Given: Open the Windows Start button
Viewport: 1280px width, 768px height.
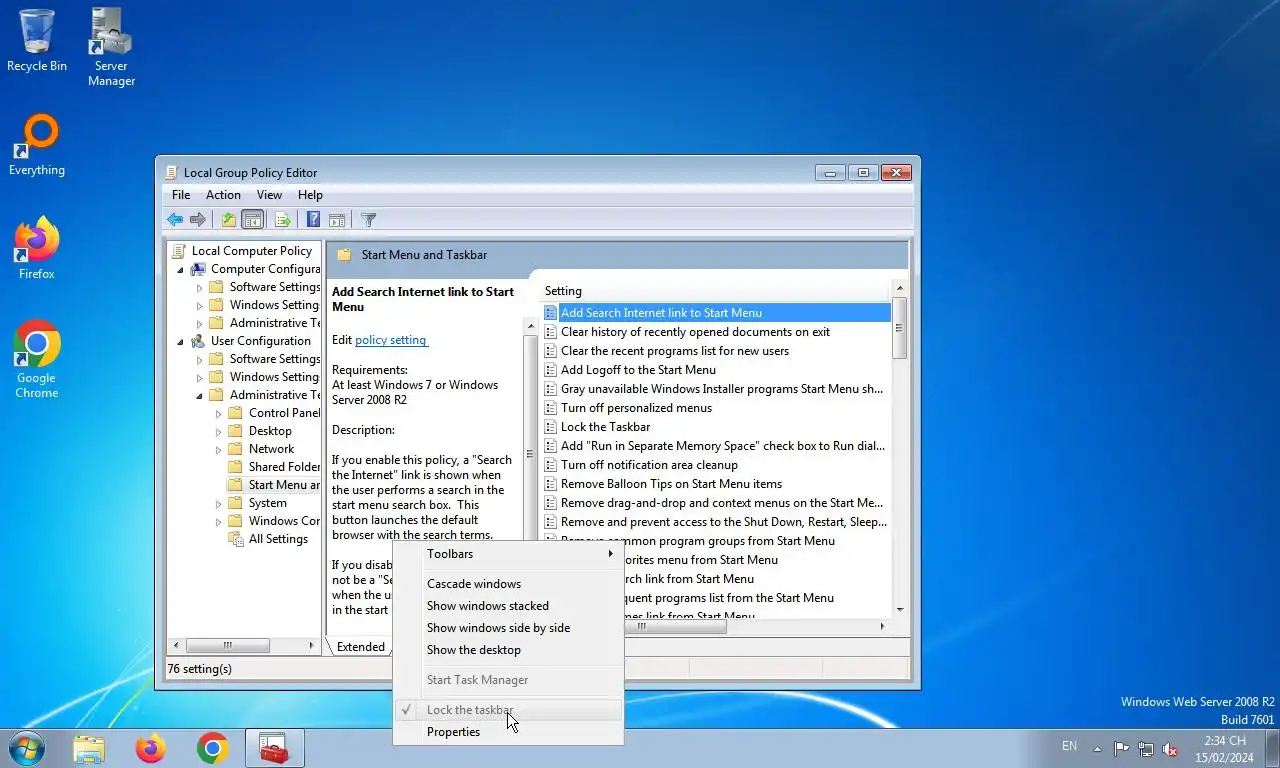Looking at the screenshot, I should point(27,748).
